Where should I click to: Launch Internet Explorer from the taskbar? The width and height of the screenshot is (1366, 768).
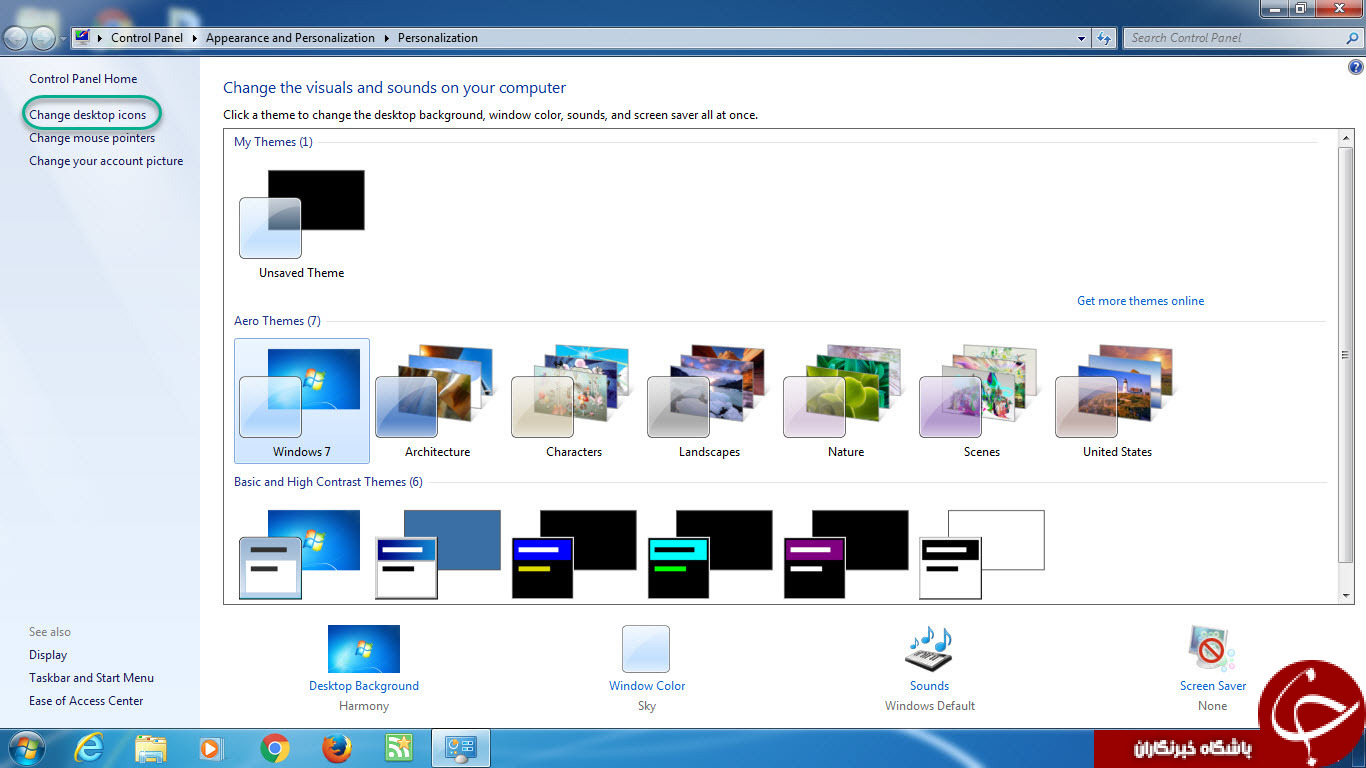click(x=90, y=748)
